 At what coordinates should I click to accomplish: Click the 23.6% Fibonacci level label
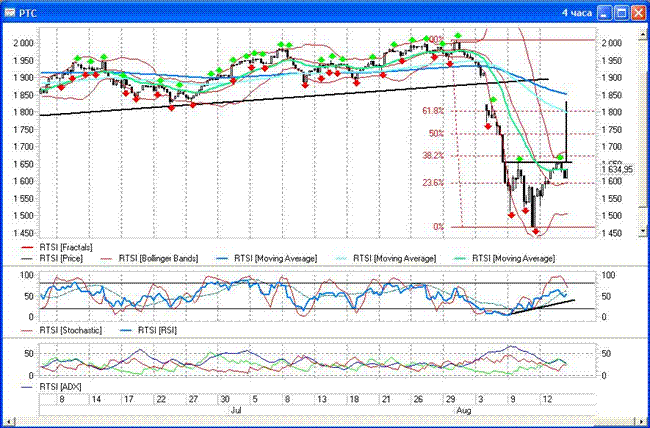coord(433,182)
